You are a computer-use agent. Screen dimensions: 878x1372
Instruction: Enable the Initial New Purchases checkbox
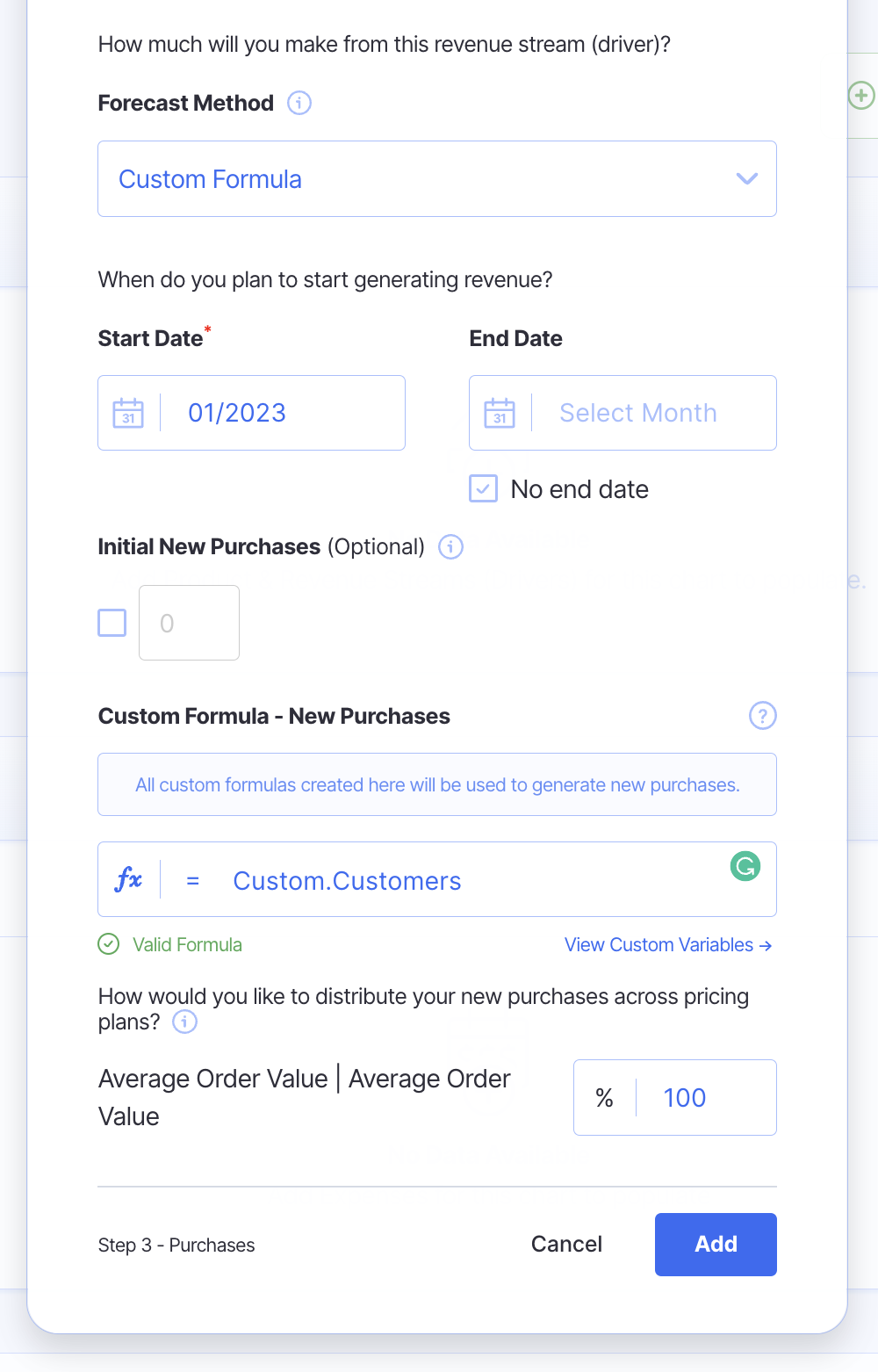112,623
